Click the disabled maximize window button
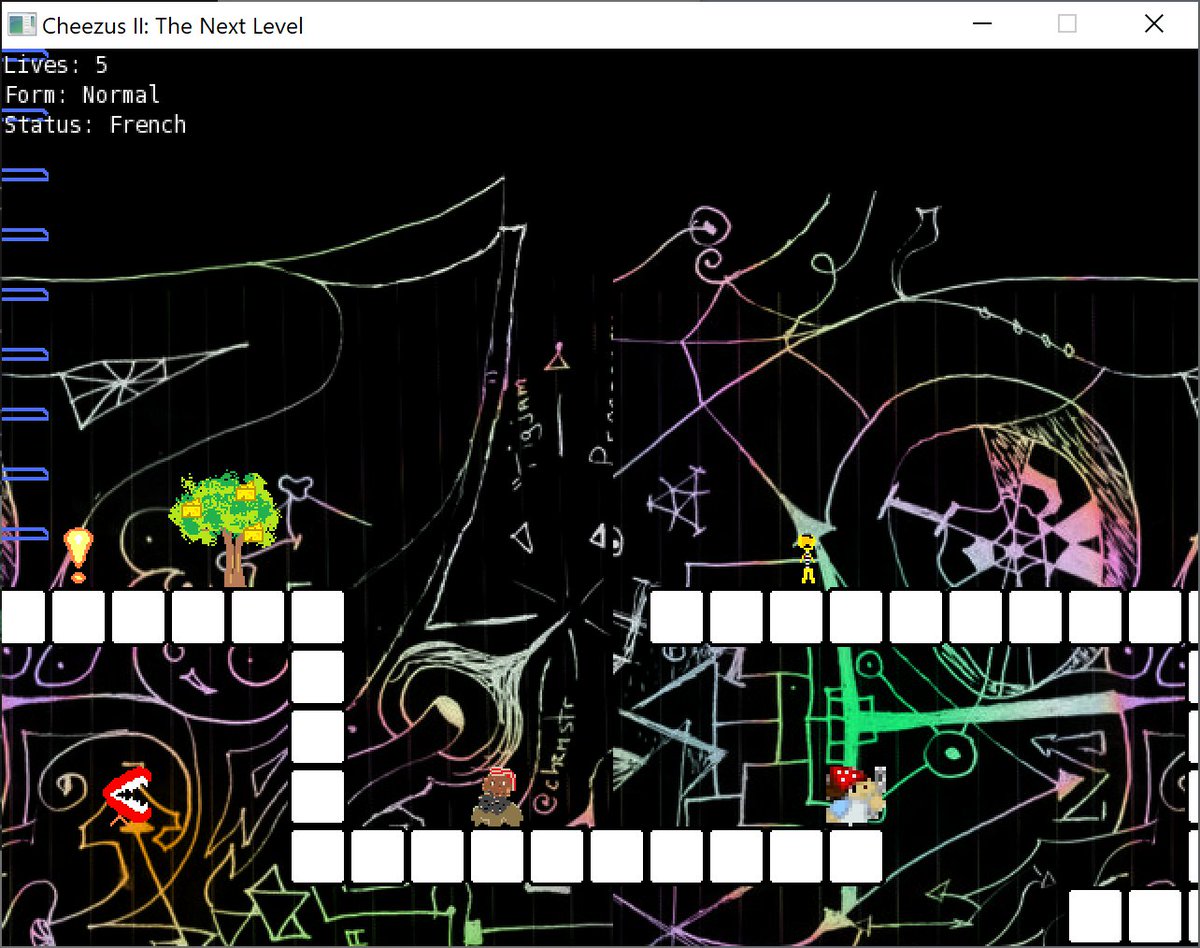 point(1068,24)
